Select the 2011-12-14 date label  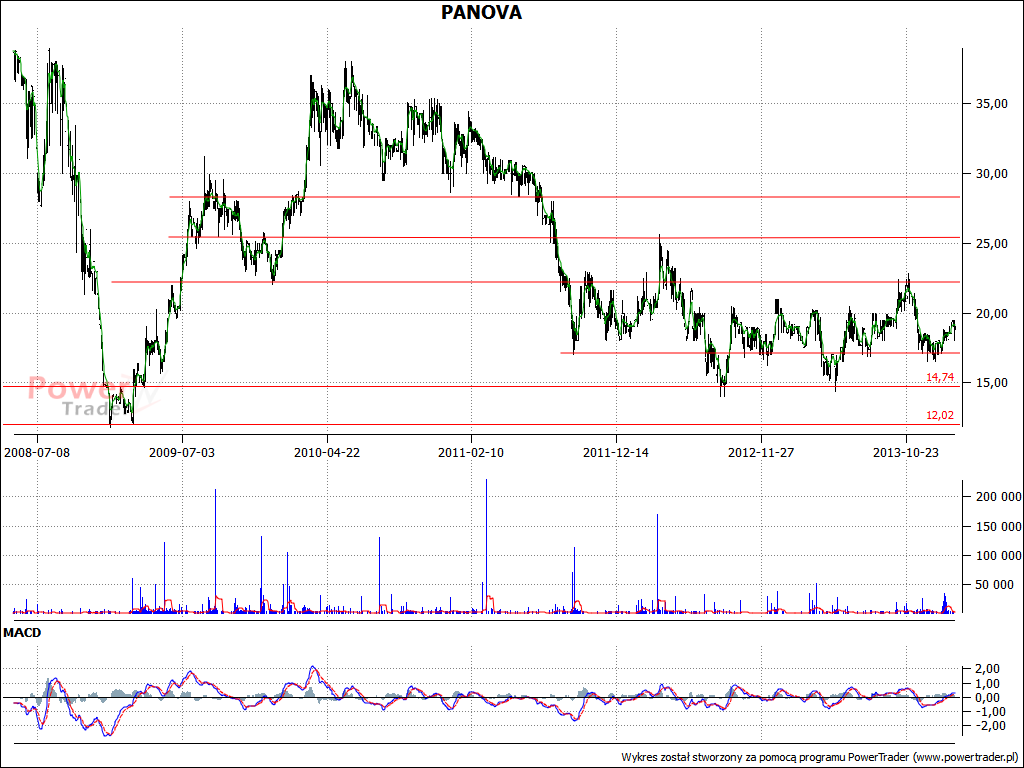[x=616, y=453]
